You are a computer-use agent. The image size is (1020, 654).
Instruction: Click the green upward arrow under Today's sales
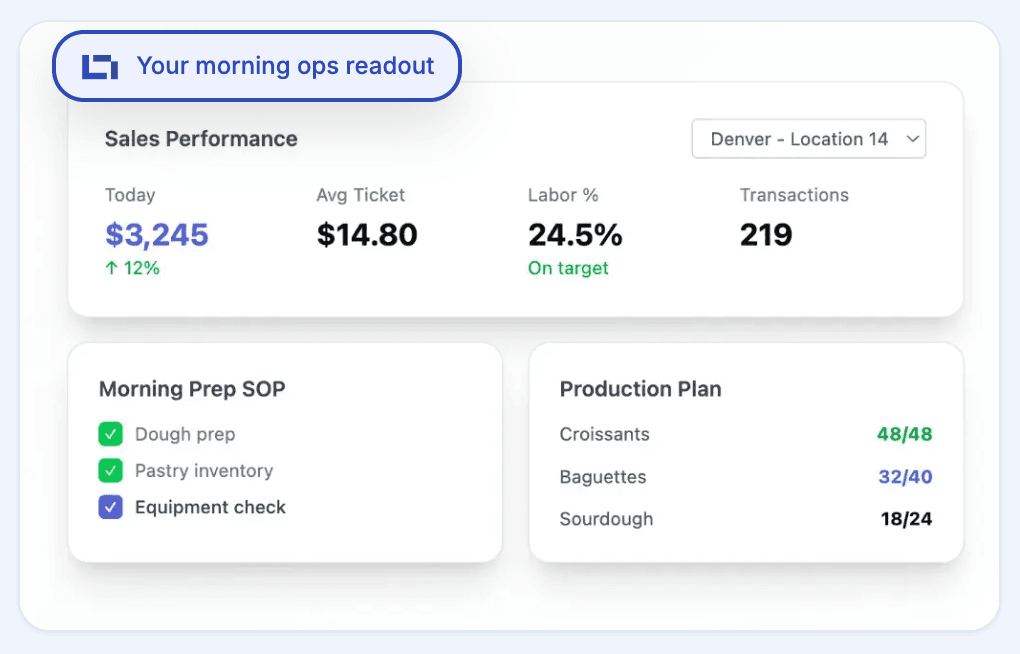115,268
